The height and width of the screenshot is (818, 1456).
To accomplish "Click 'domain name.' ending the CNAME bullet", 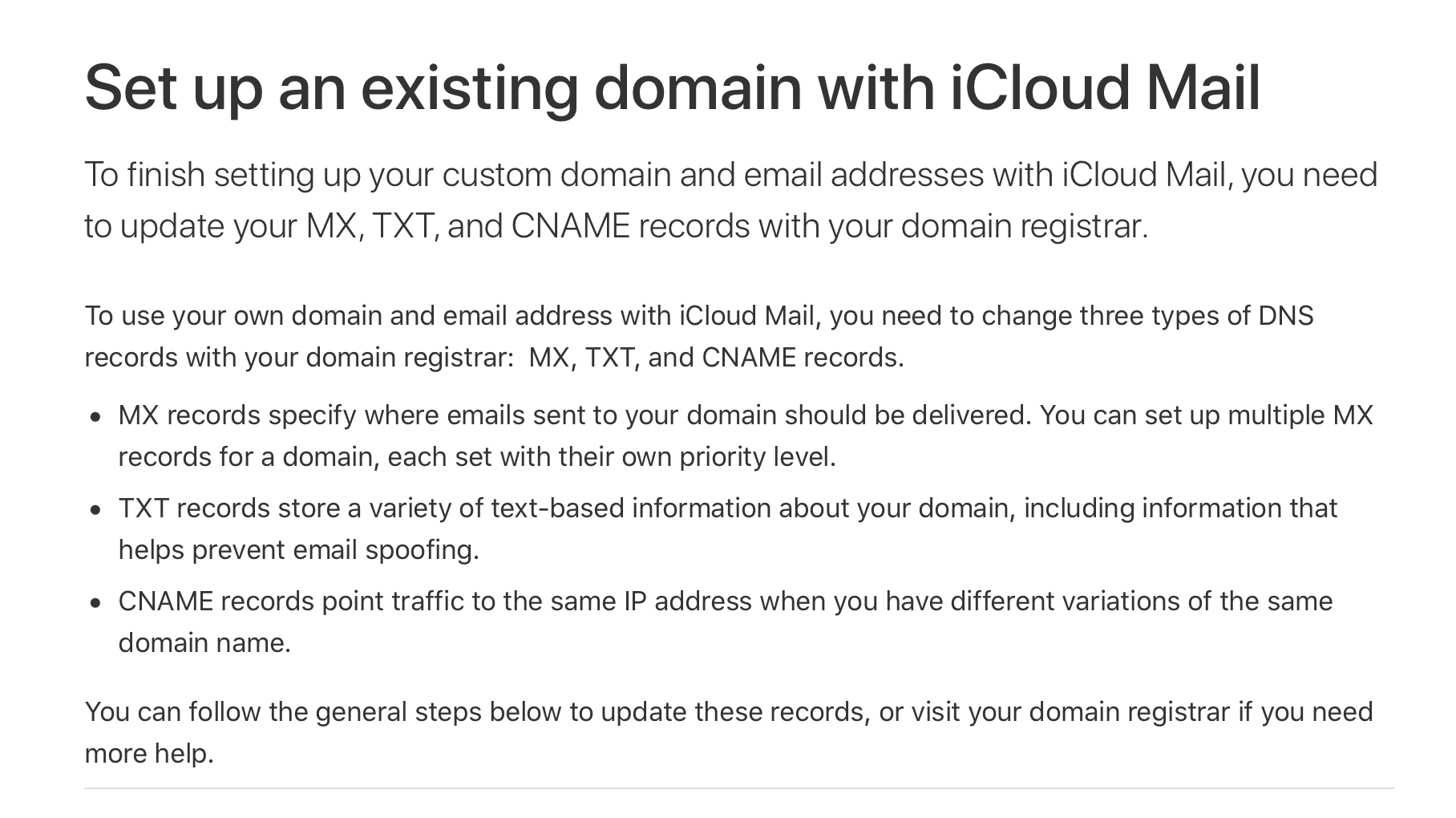I will point(204,643).
